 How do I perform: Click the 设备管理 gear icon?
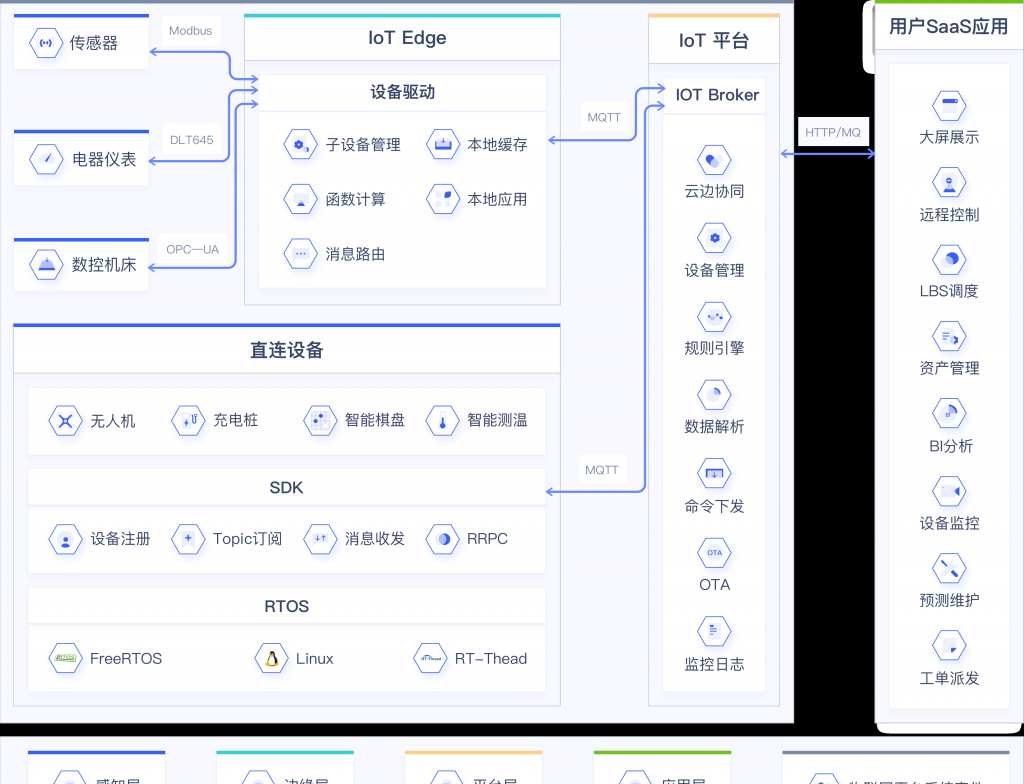click(x=714, y=238)
